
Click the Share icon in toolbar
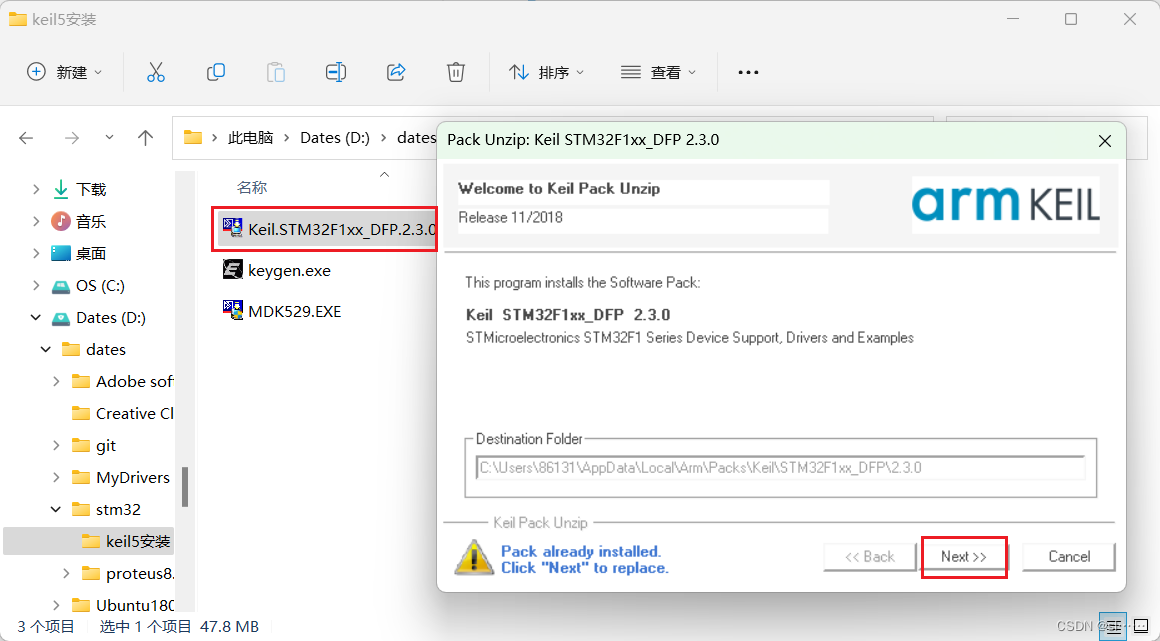pyautogui.click(x=397, y=72)
